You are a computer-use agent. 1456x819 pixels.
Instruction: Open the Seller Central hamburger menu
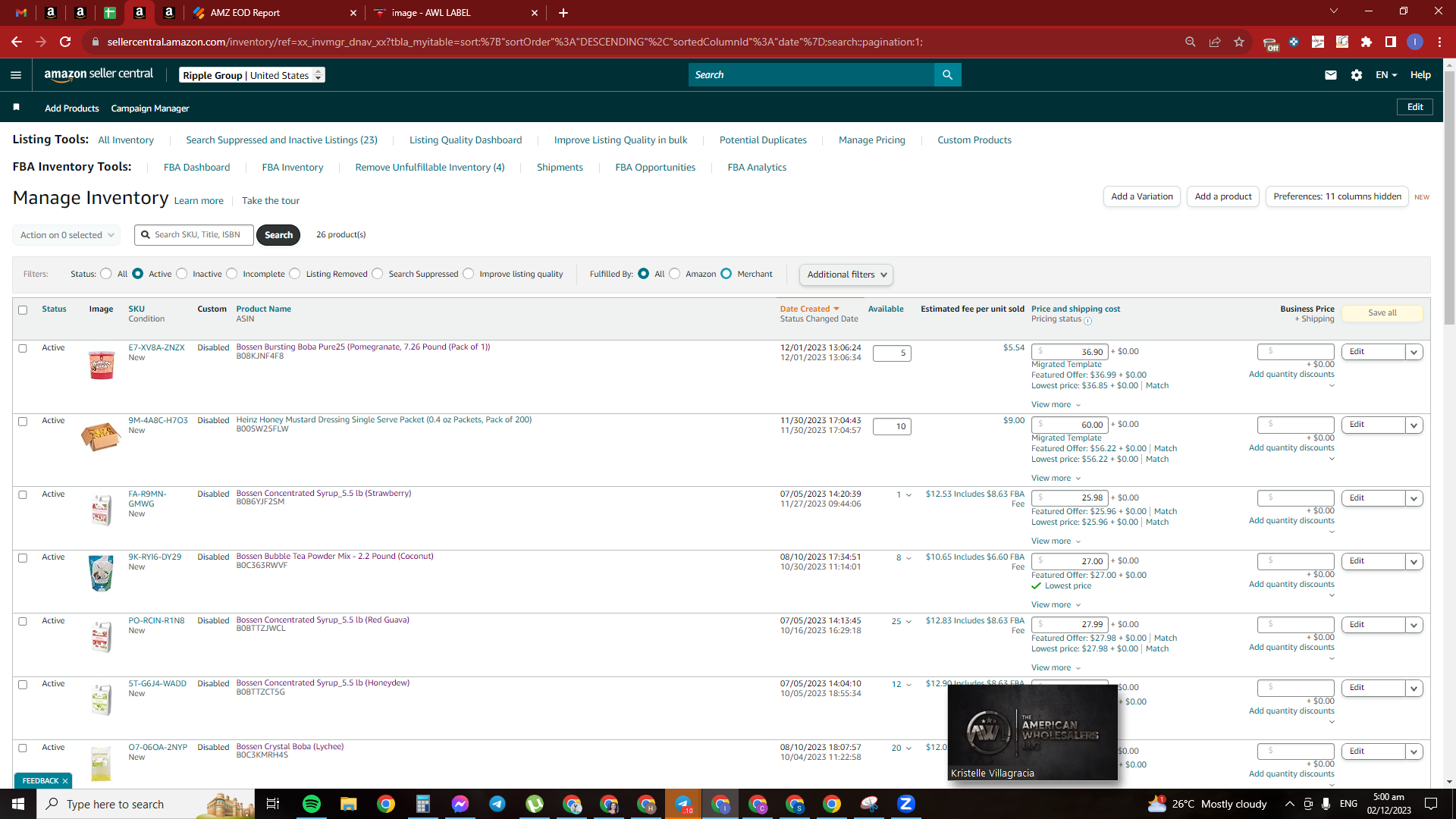[x=16, y=75]
